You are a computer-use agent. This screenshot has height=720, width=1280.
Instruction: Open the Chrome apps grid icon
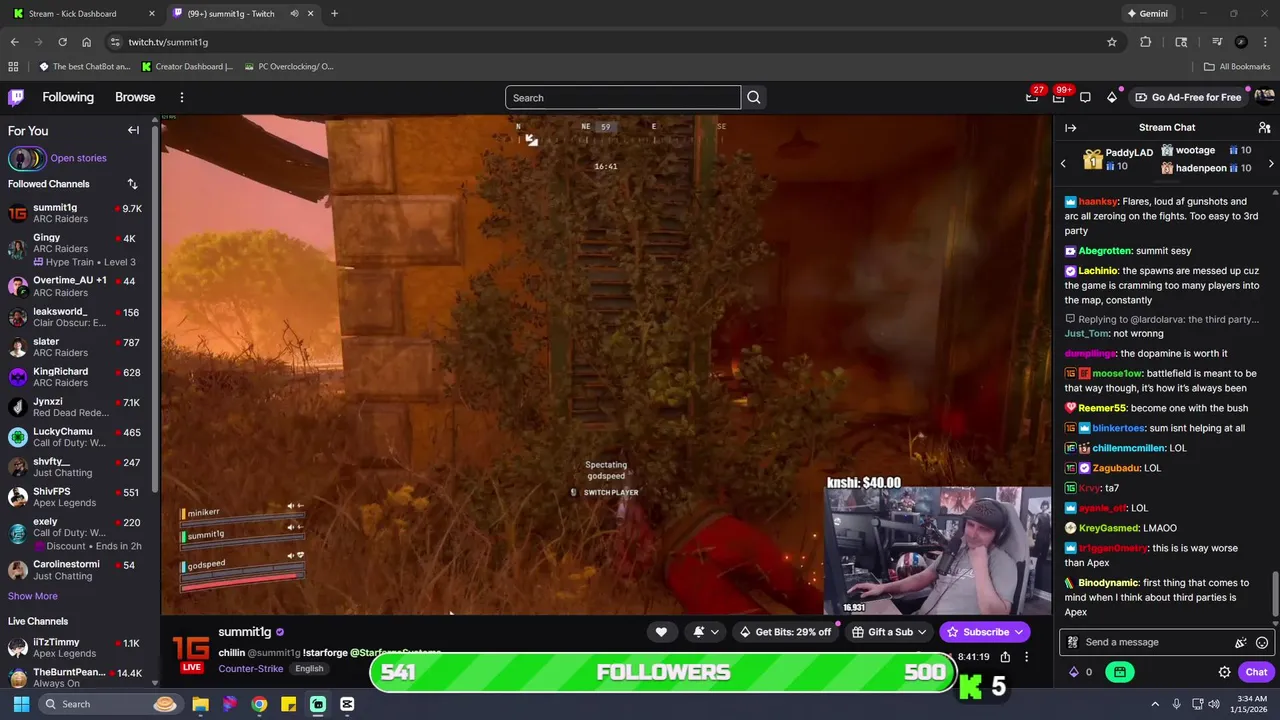[x=13, y=67]
